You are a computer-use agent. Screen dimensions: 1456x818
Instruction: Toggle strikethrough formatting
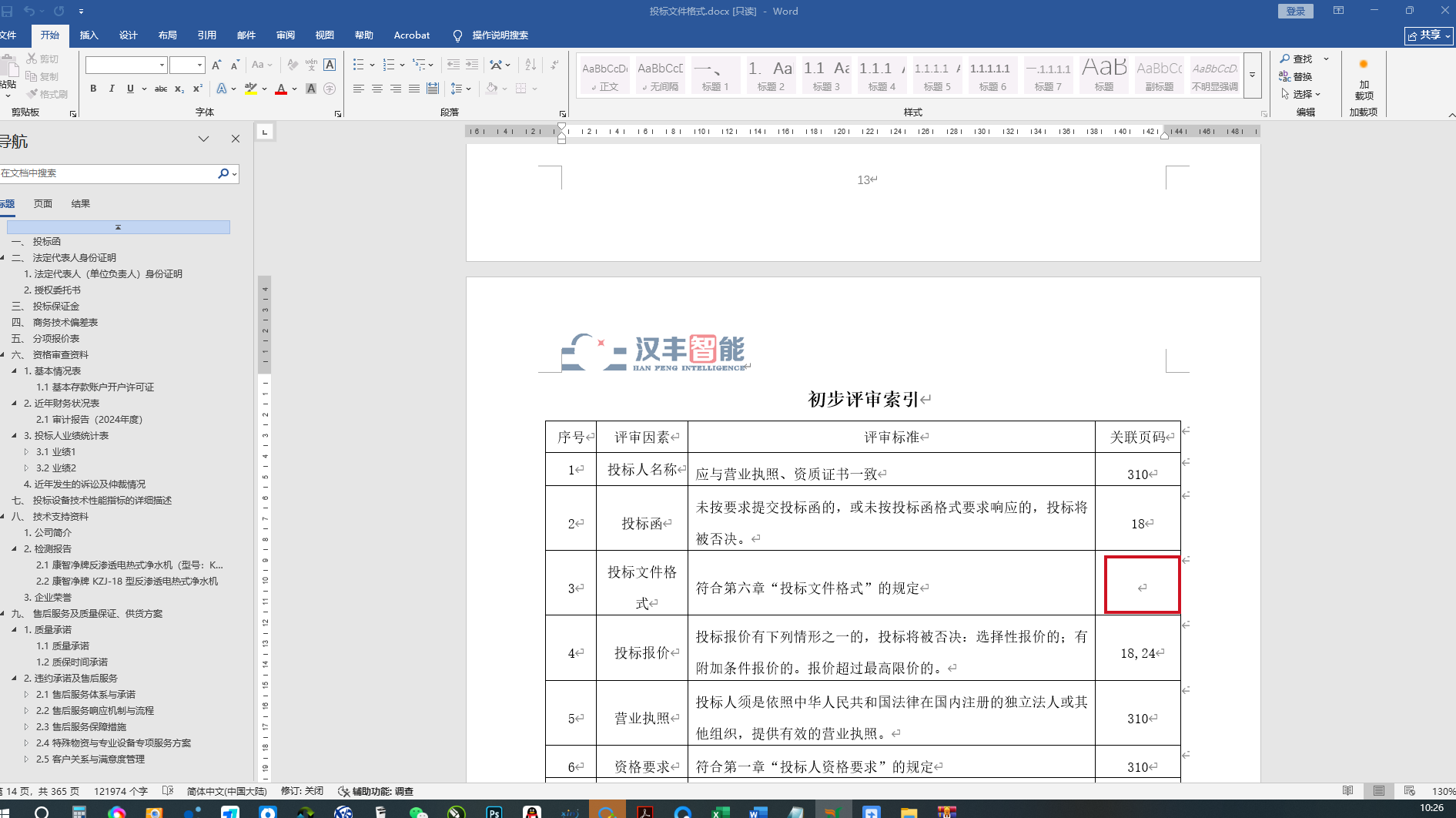point(161,89)
